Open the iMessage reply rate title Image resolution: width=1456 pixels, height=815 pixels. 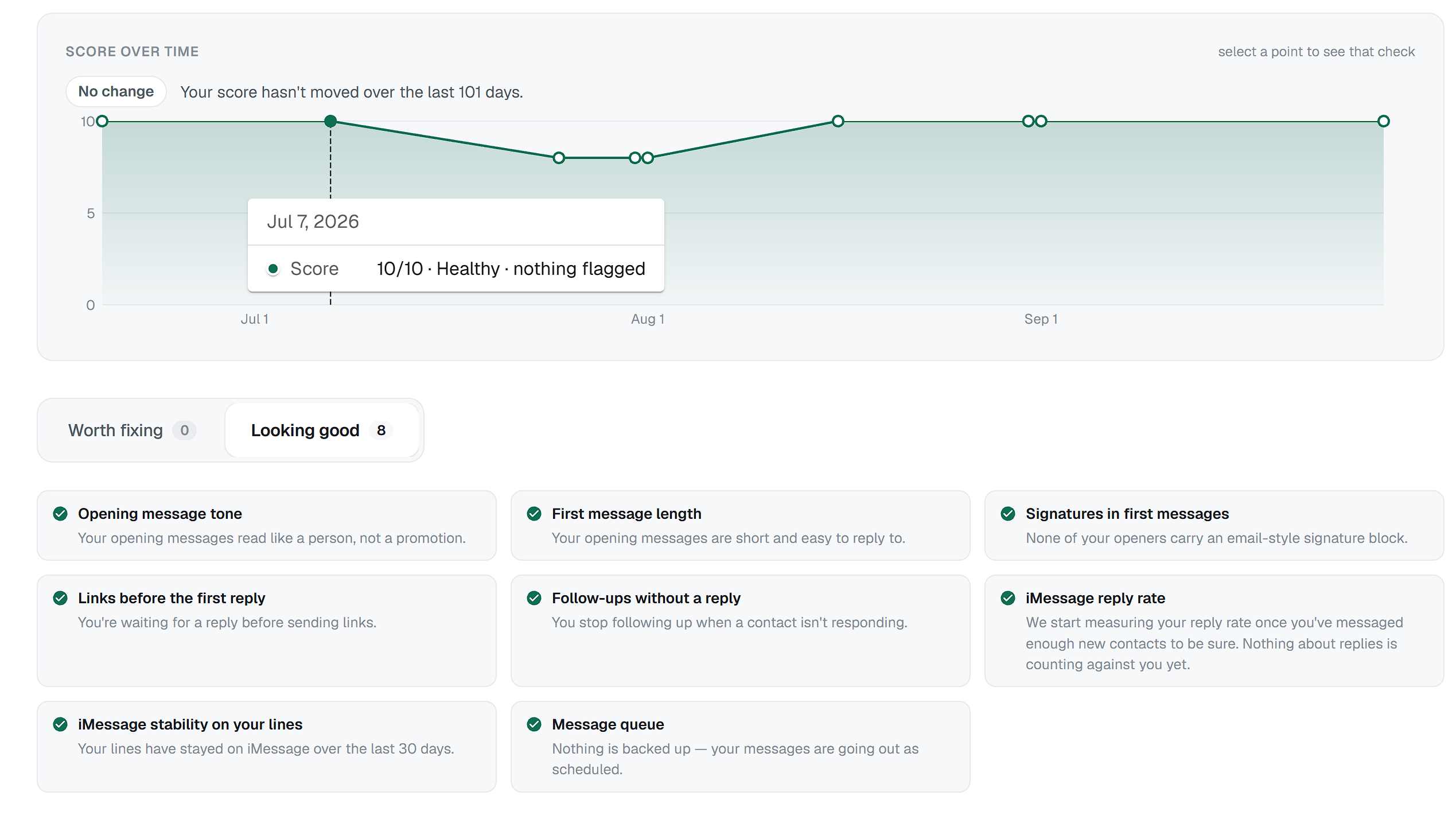pos(1095,598)
